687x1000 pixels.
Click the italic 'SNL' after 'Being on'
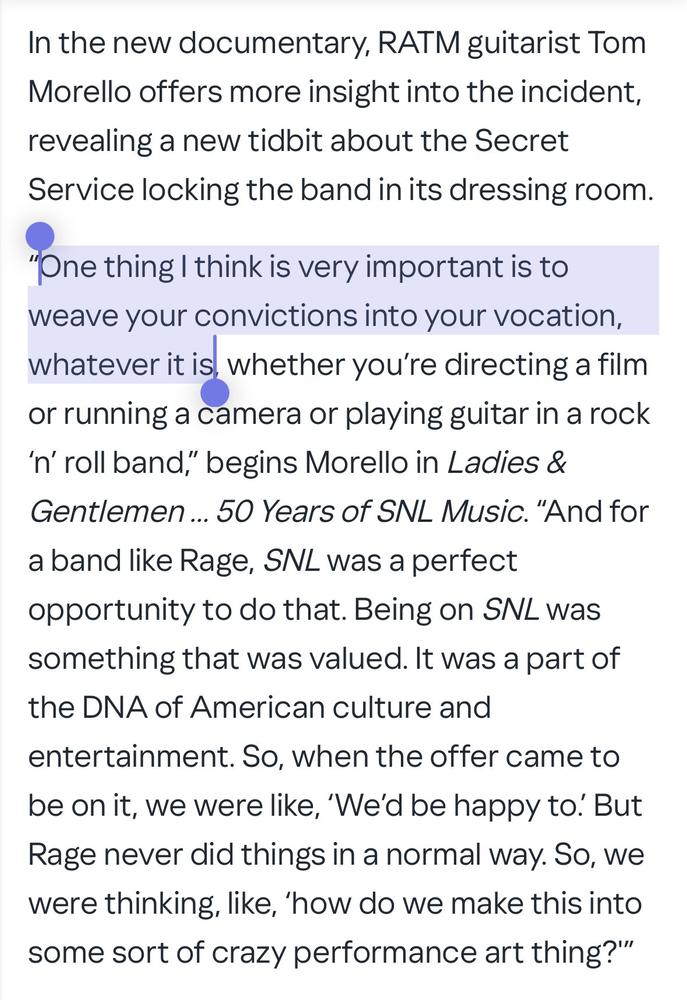click(x=510, y=610)
